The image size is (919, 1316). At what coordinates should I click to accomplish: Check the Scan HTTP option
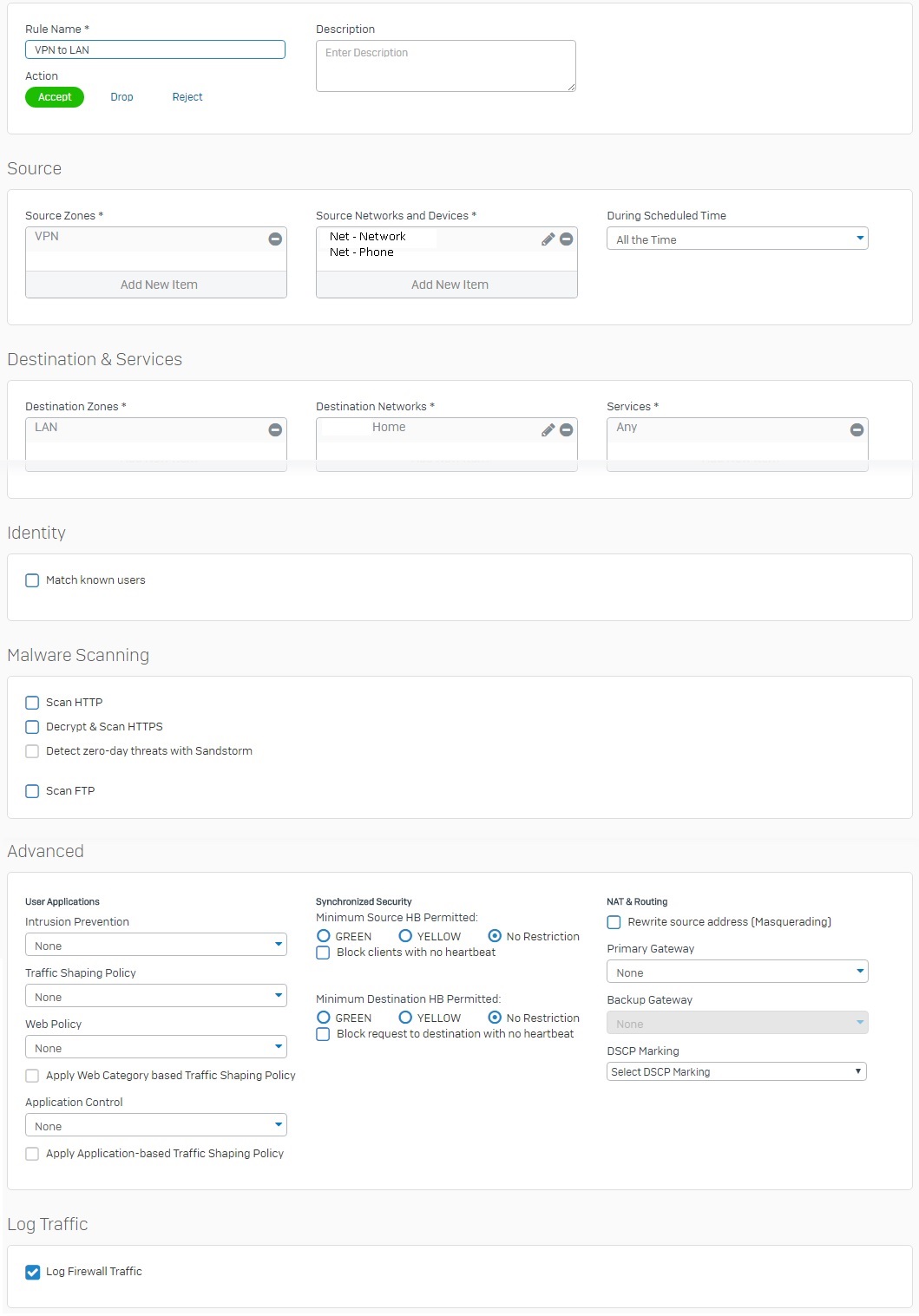point(32,703)
